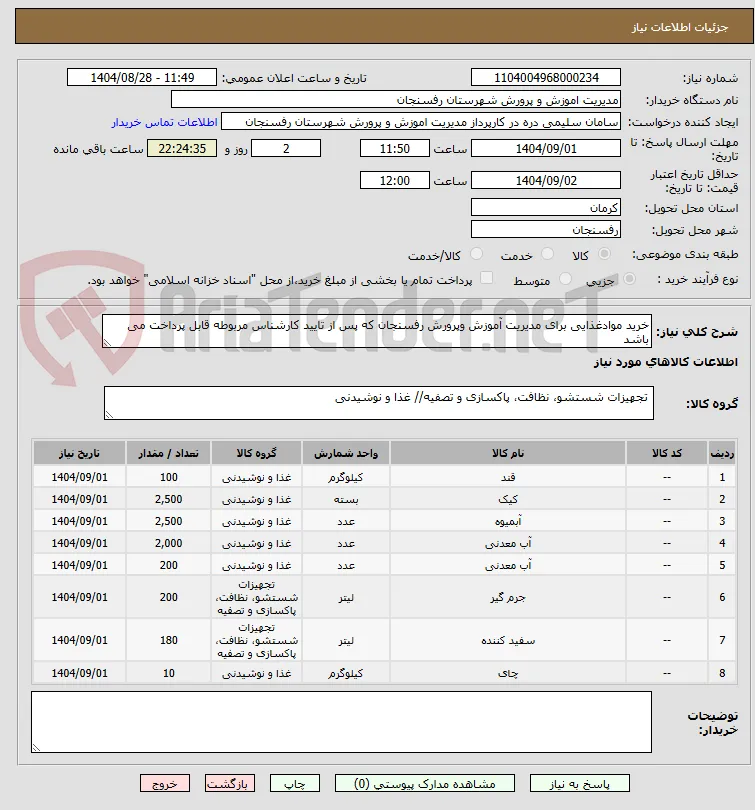755x810 pixels.
Task: Click the آبمیوه item name cell
Action: [x=508, y=521]
